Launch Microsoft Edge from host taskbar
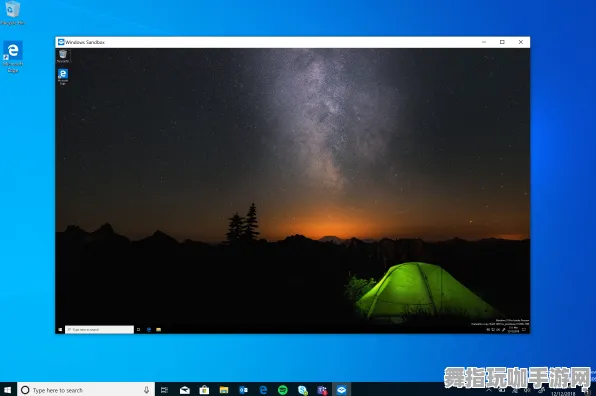 pyautogui.click(x=263, y=390)
